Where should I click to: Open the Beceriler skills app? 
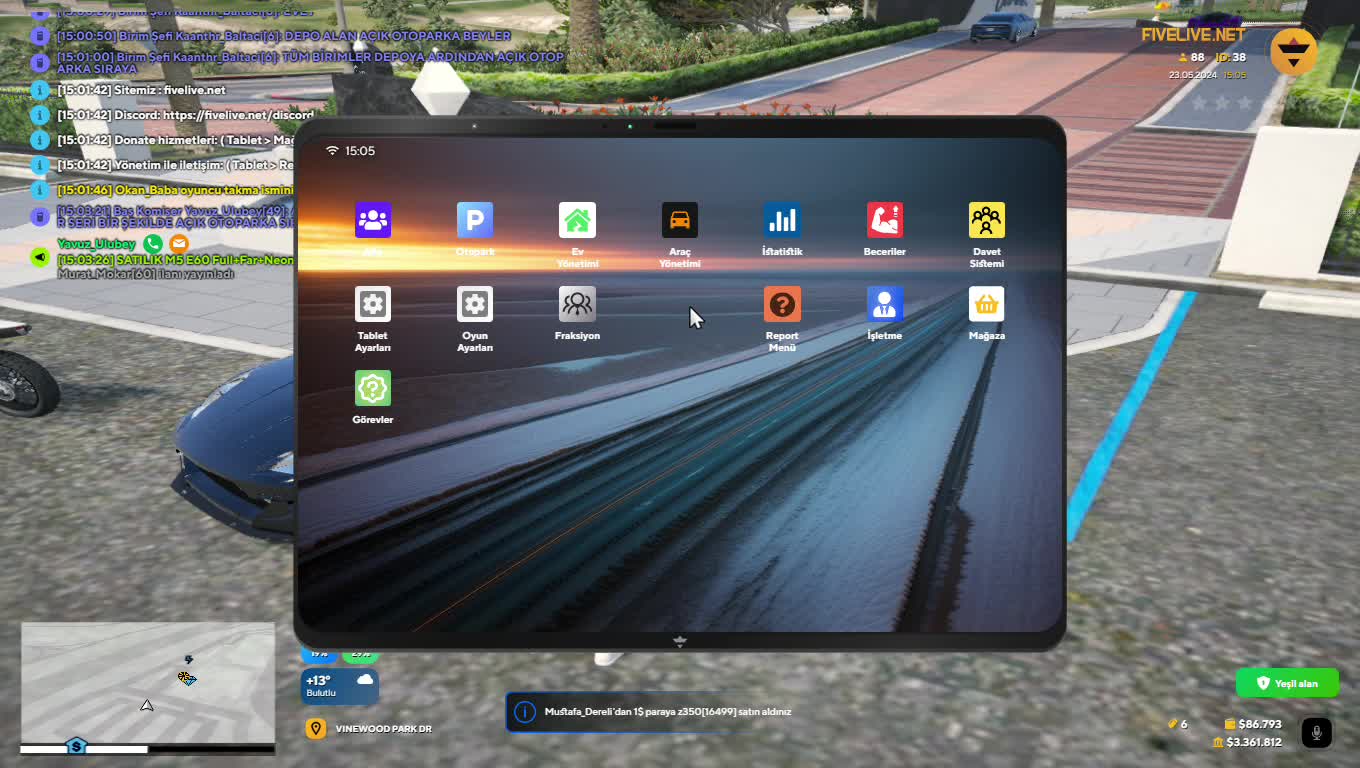pyautogui.click(x=884, y=221)
